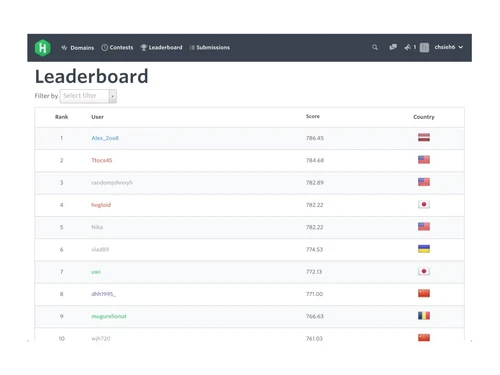Click the search magnifier icon
The image size is (500, 375).
pos(375,47)
